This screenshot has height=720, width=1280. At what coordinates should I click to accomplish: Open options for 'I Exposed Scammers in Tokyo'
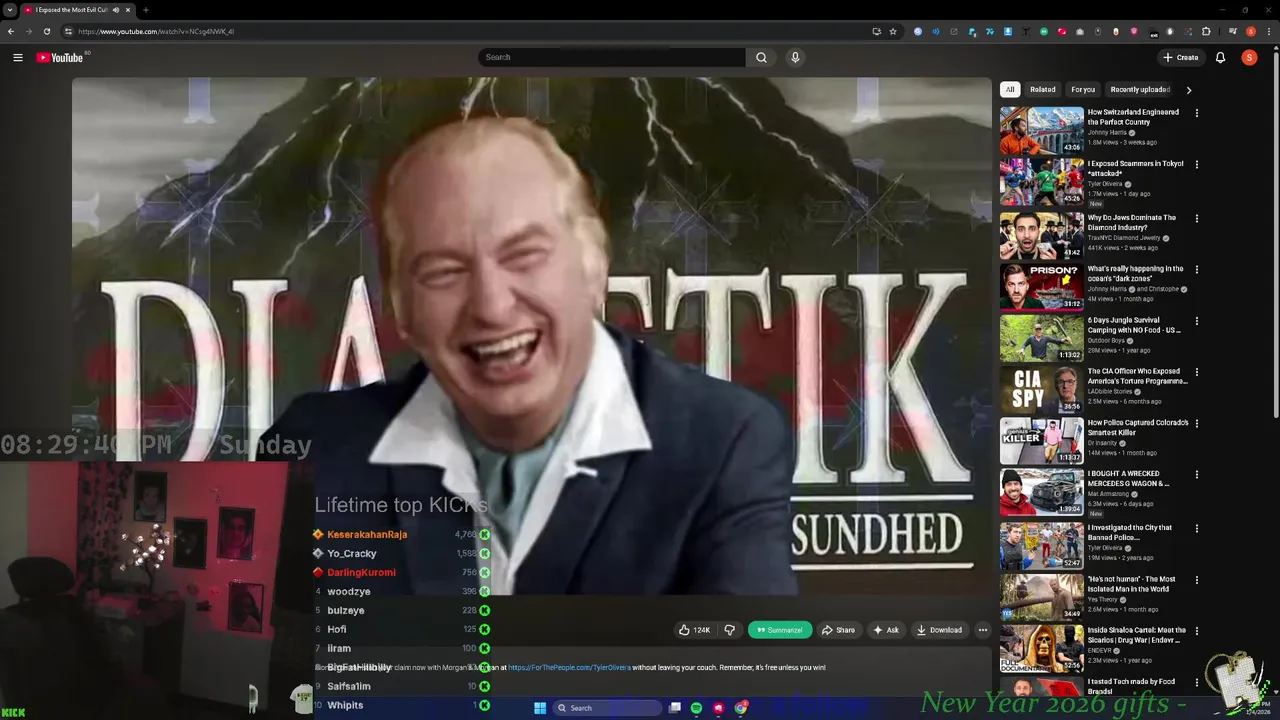pyautogui.click(x=1196, y=164)
